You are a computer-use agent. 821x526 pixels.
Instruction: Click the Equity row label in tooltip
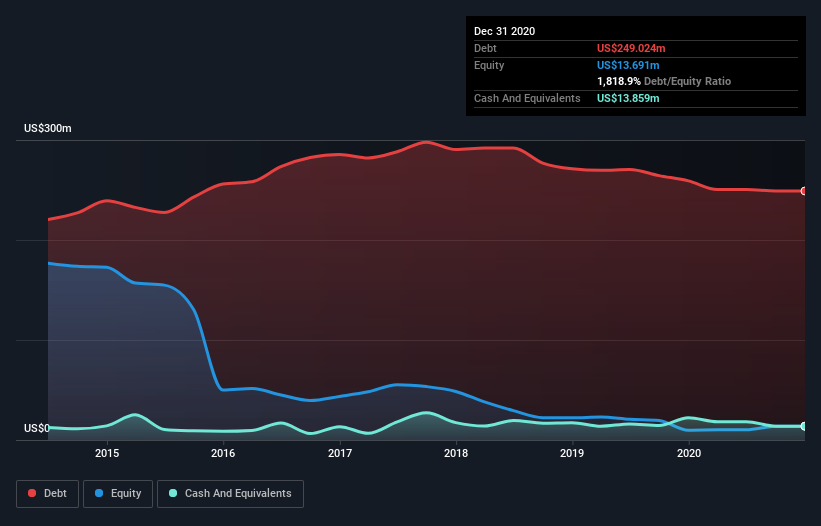click(x=489, y=65)
